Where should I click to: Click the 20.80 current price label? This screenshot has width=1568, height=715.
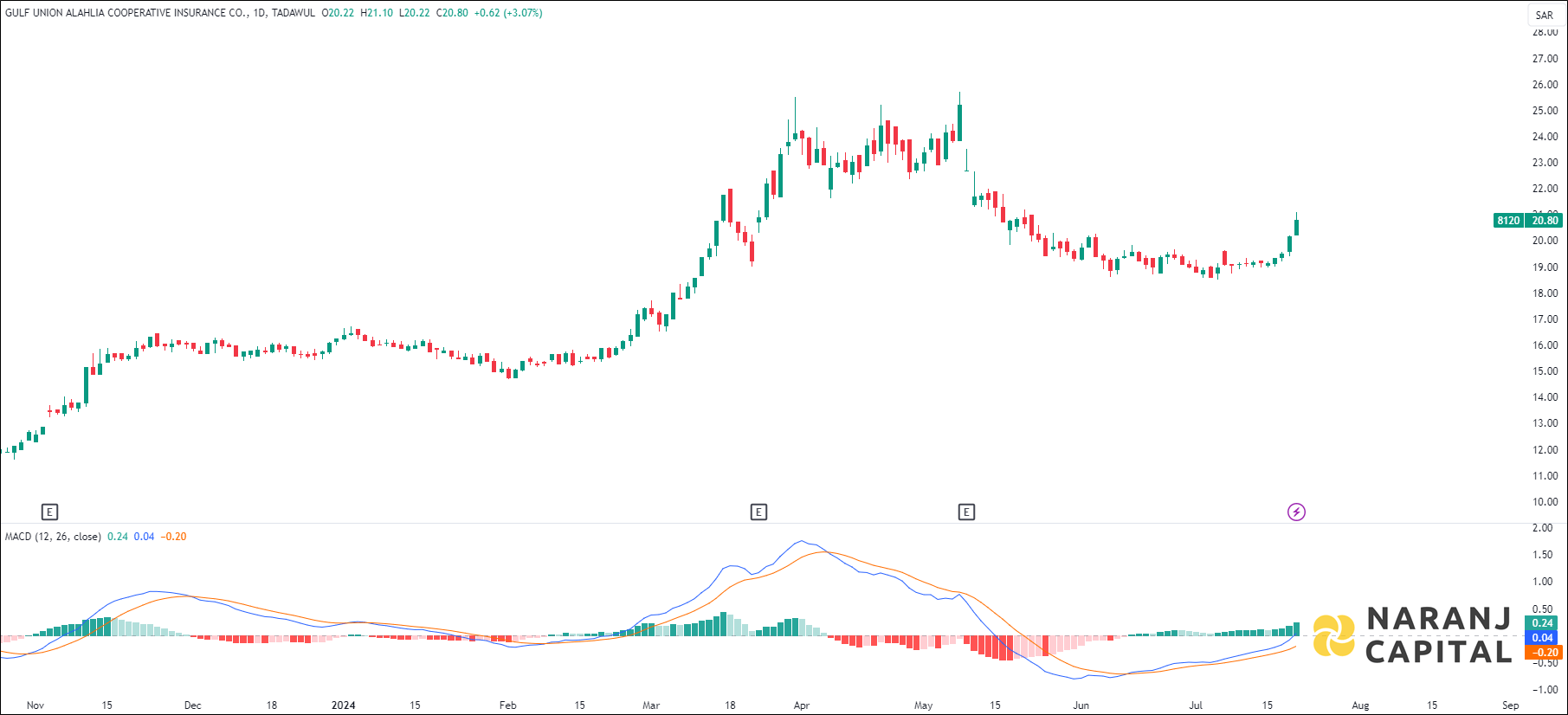(1545, 221)
